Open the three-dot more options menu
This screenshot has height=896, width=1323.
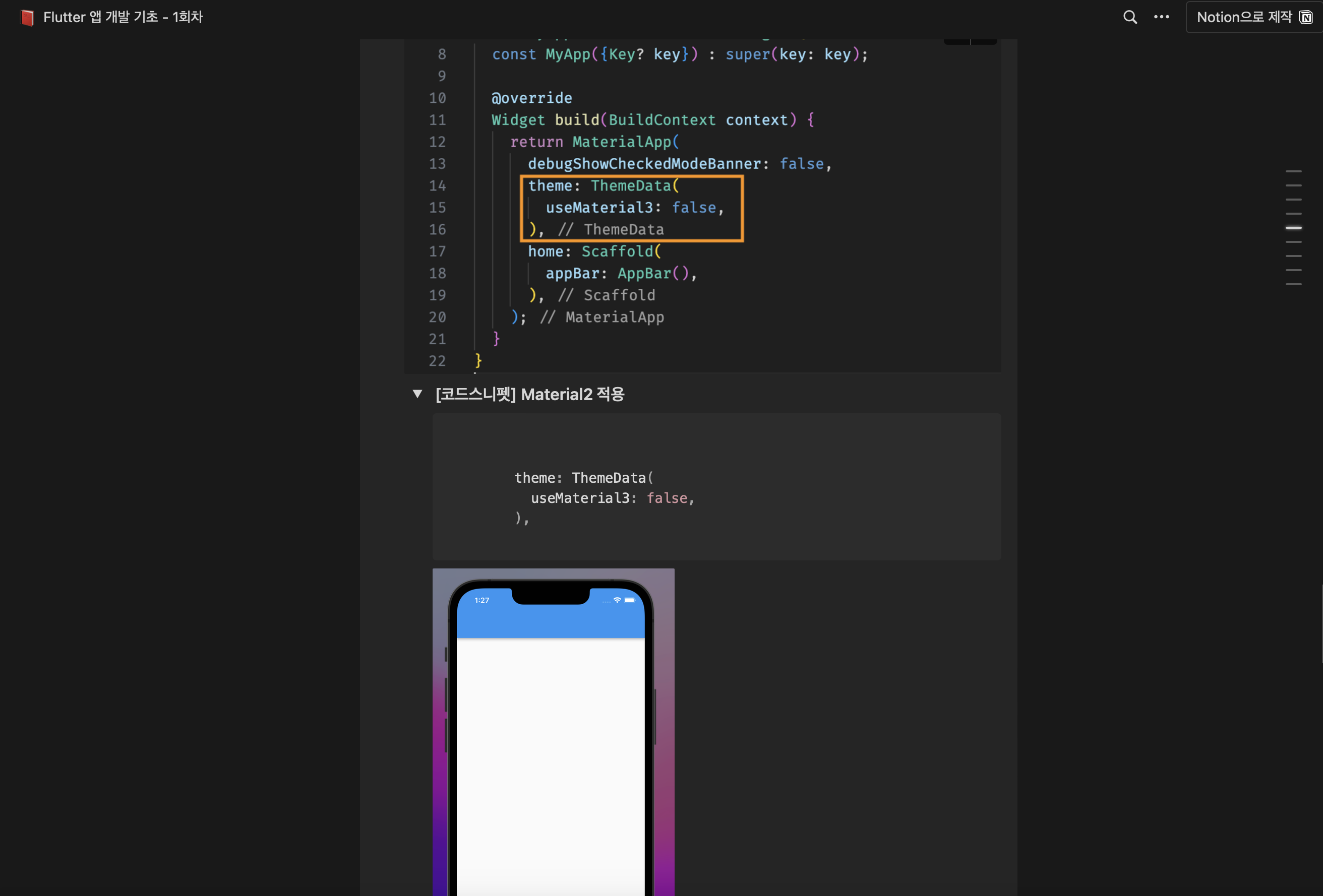[x=1161, y=17]
